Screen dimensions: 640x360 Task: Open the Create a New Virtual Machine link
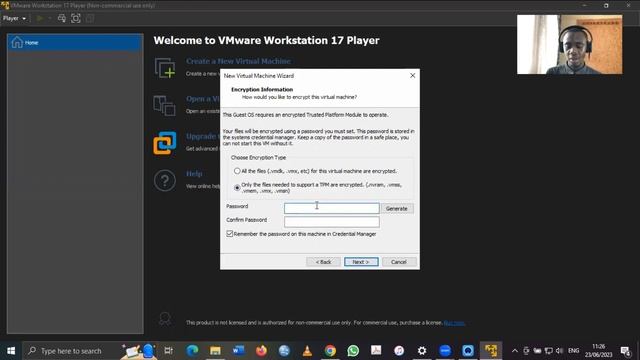tap(238, 61)
